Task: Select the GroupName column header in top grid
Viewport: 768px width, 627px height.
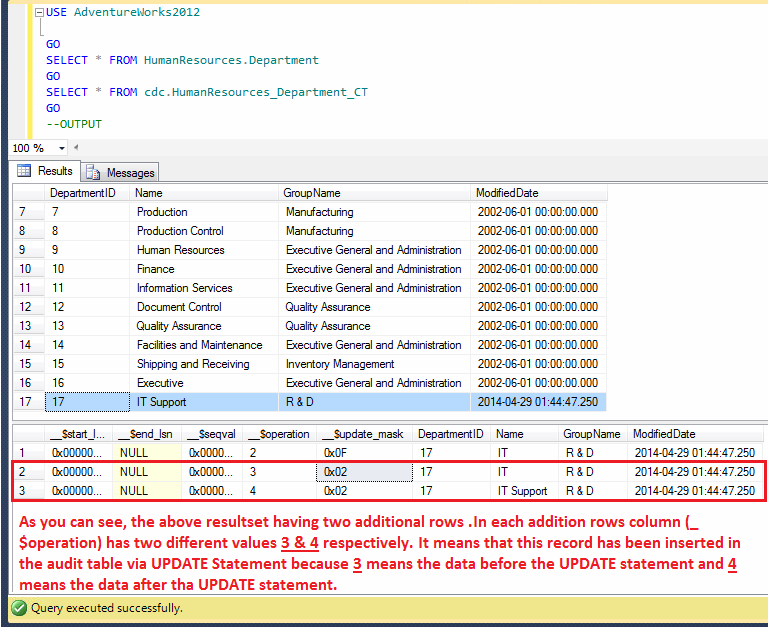Action: pos(313,193)
